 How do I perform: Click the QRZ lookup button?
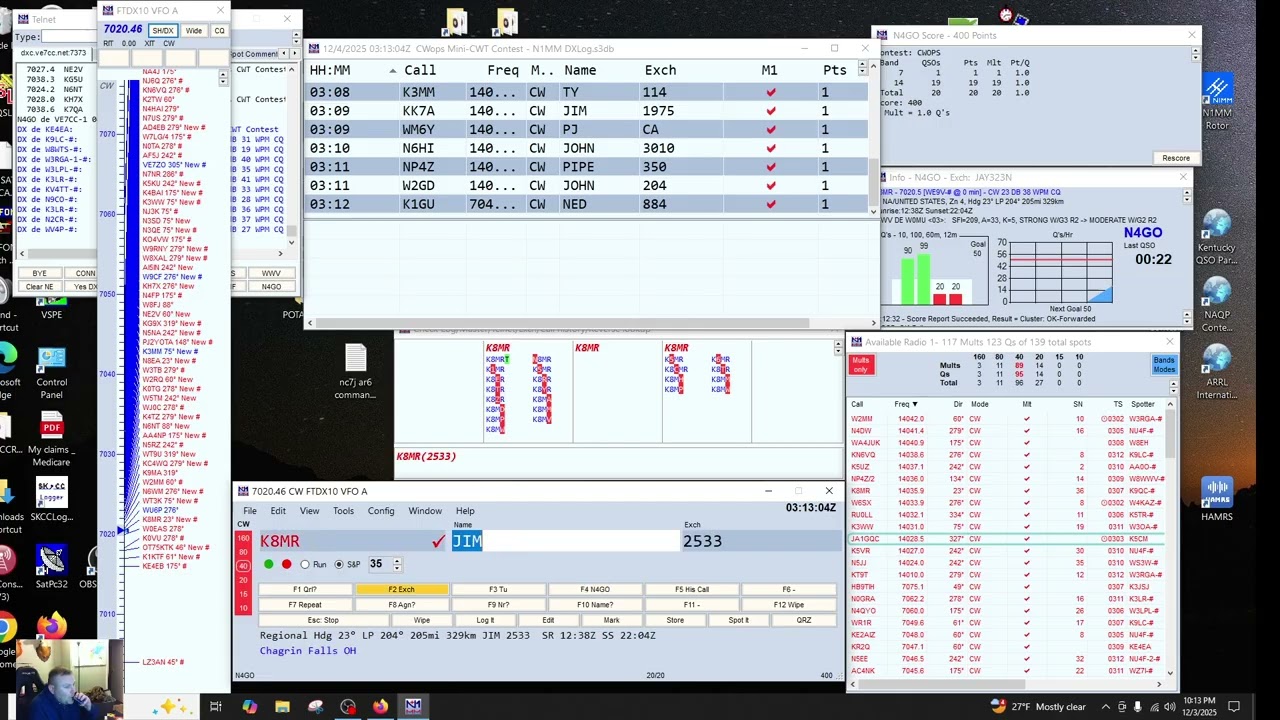pos(803,620)
